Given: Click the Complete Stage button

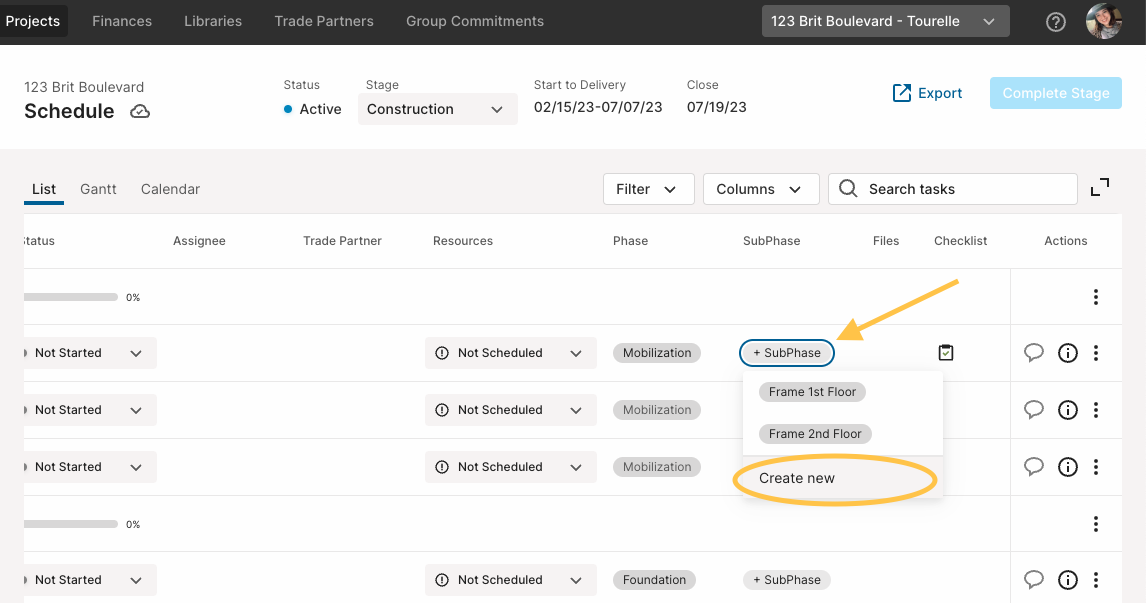Looking at the screenshot, I should point(1055,93).
